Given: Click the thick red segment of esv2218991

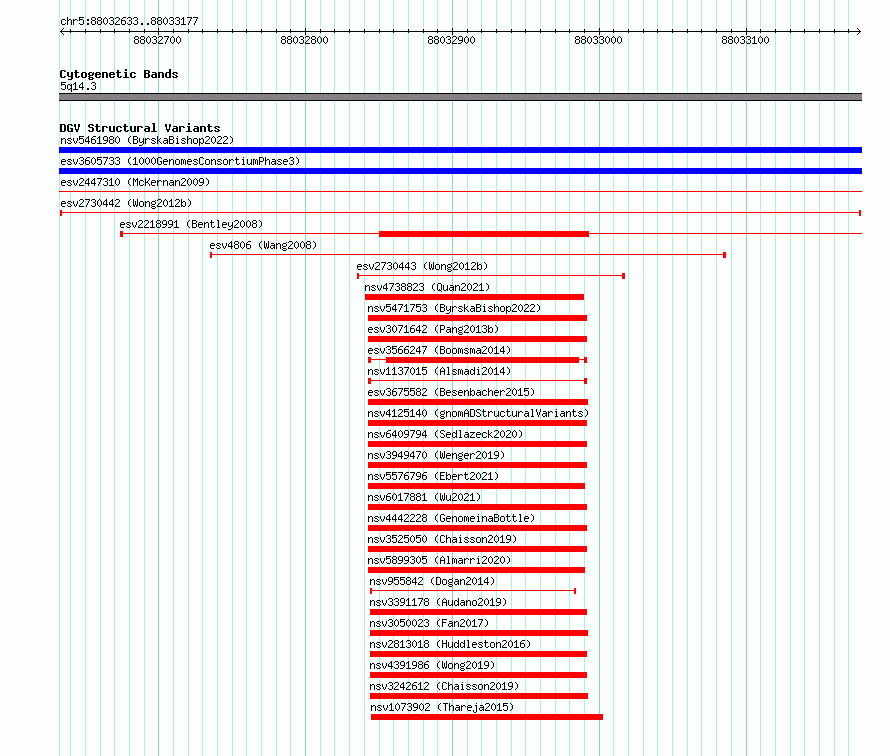Looking at the screenshot, I should pos(484,234).
